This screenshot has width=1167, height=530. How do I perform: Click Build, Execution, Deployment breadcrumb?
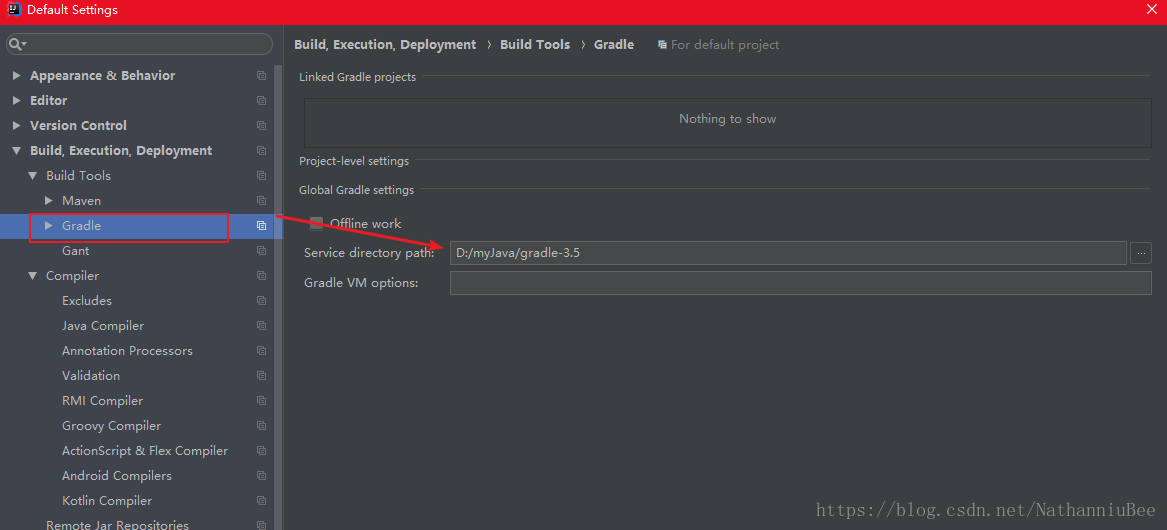(x=385, y=45)
